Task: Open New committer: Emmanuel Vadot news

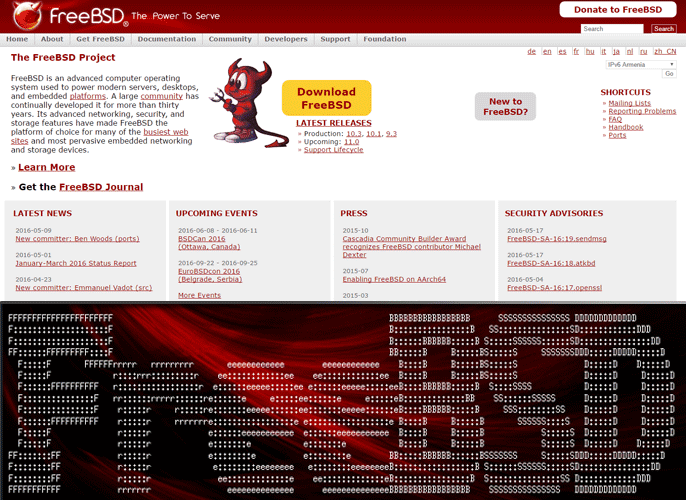Action: (84, 287)
